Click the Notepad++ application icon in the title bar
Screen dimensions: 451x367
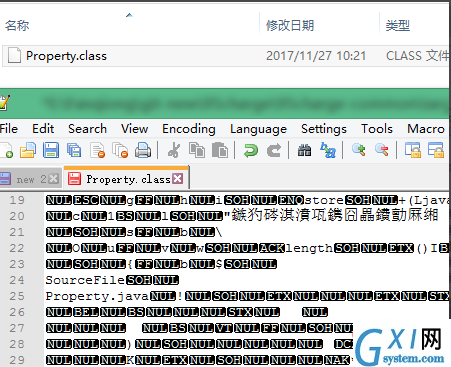click(x=5, y=103)
